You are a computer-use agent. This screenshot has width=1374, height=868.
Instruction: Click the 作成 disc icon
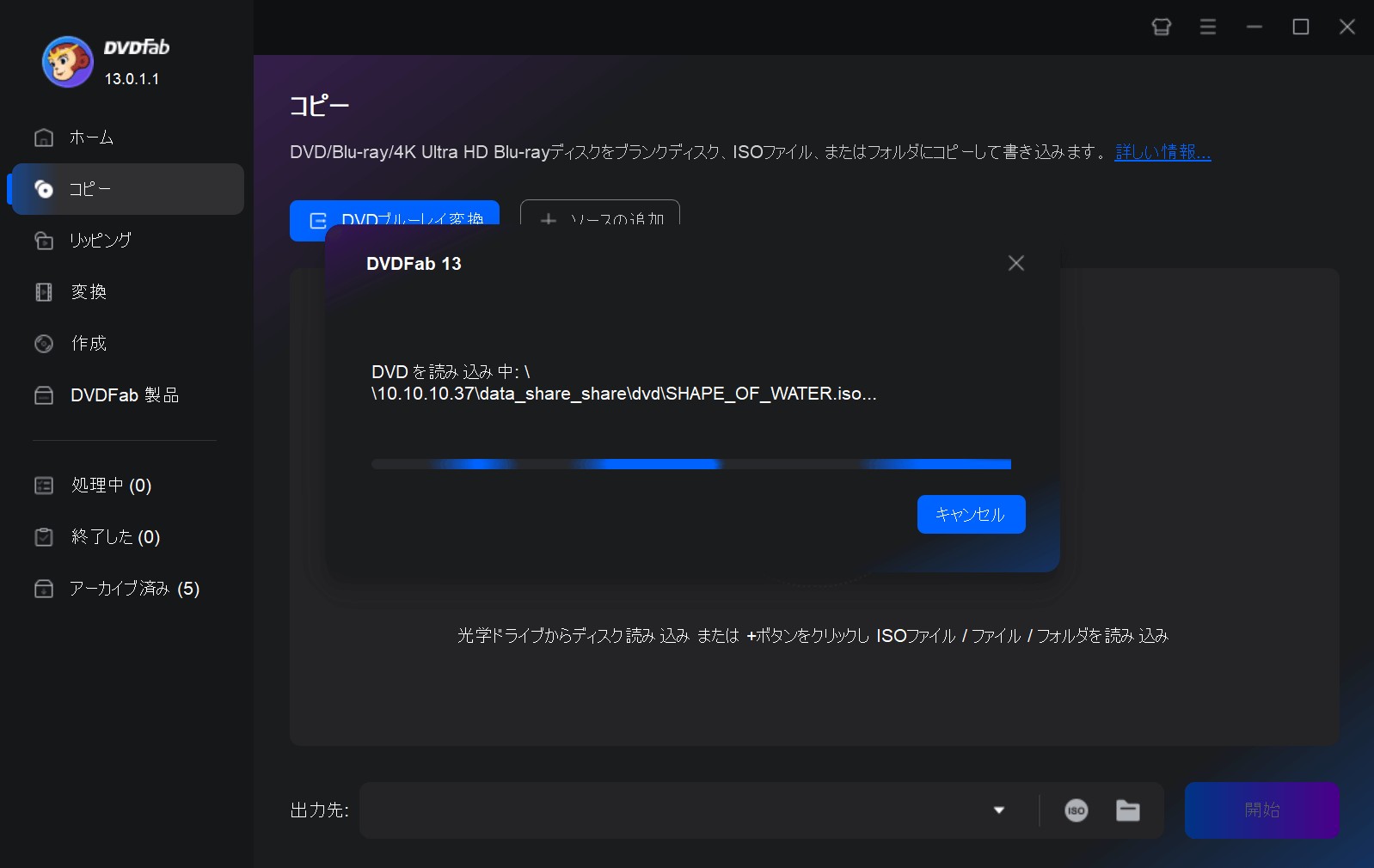click(x=44, y=344)
